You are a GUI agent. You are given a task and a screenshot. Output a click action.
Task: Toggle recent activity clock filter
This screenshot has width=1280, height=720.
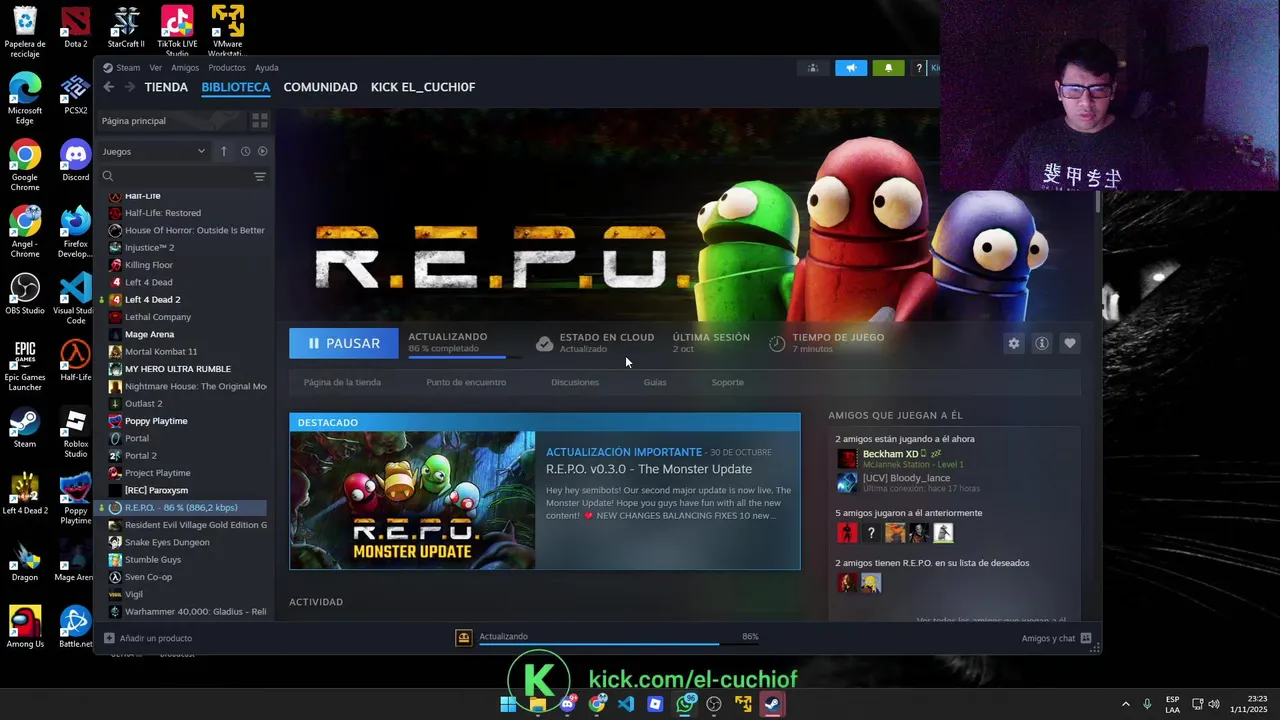(245, 151)
